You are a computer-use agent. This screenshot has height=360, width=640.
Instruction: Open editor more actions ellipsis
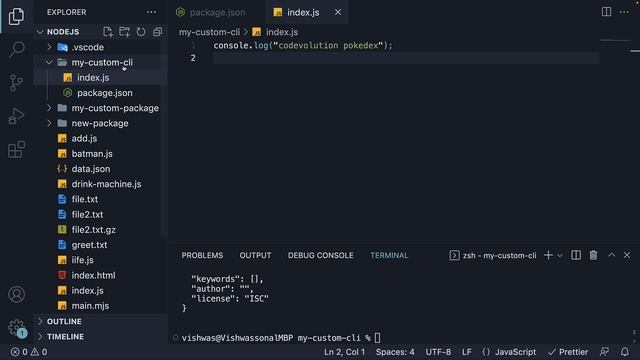(624, 12)
